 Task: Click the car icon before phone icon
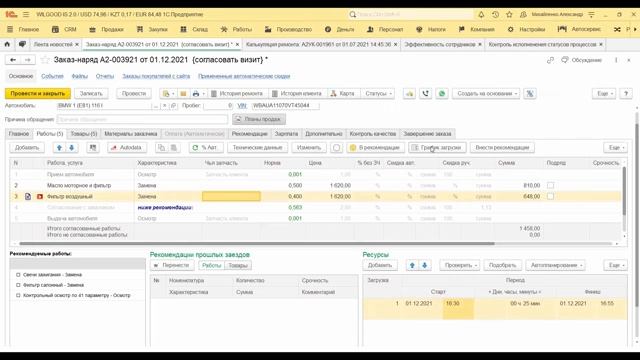coord(409,93)
